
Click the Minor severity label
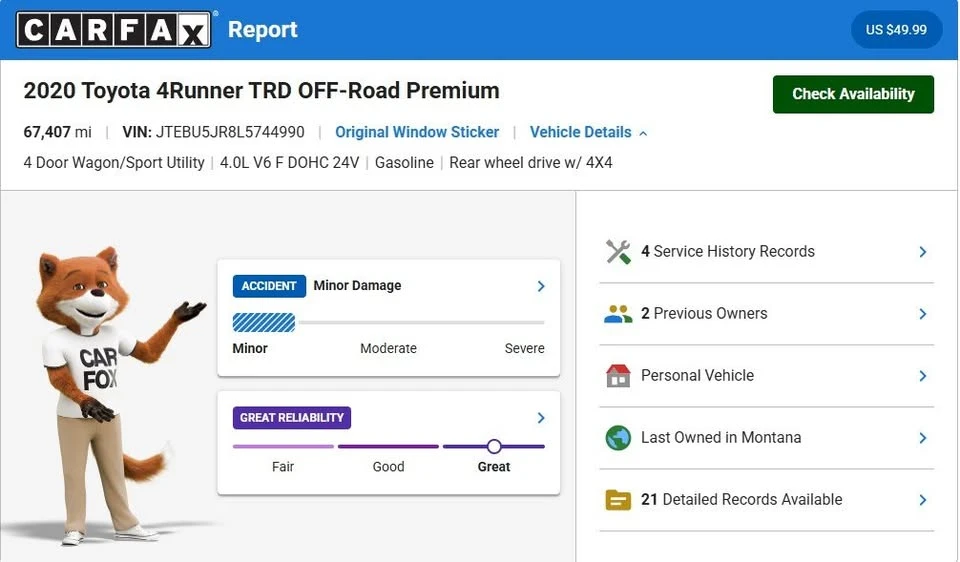tap(250, 348)
